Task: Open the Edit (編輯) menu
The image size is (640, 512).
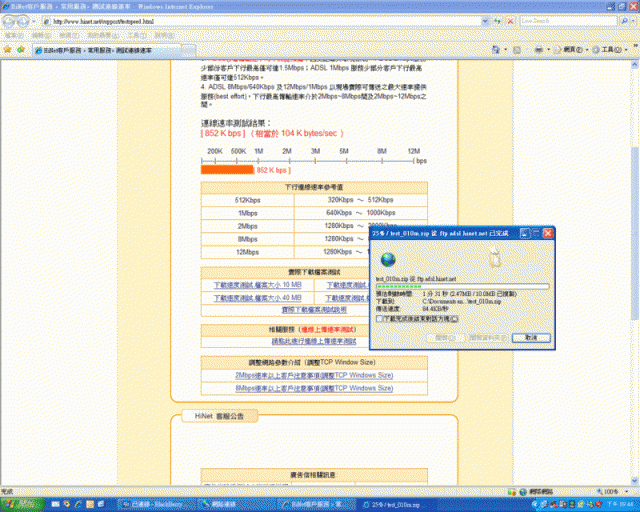Action: [x=41, y=36]
